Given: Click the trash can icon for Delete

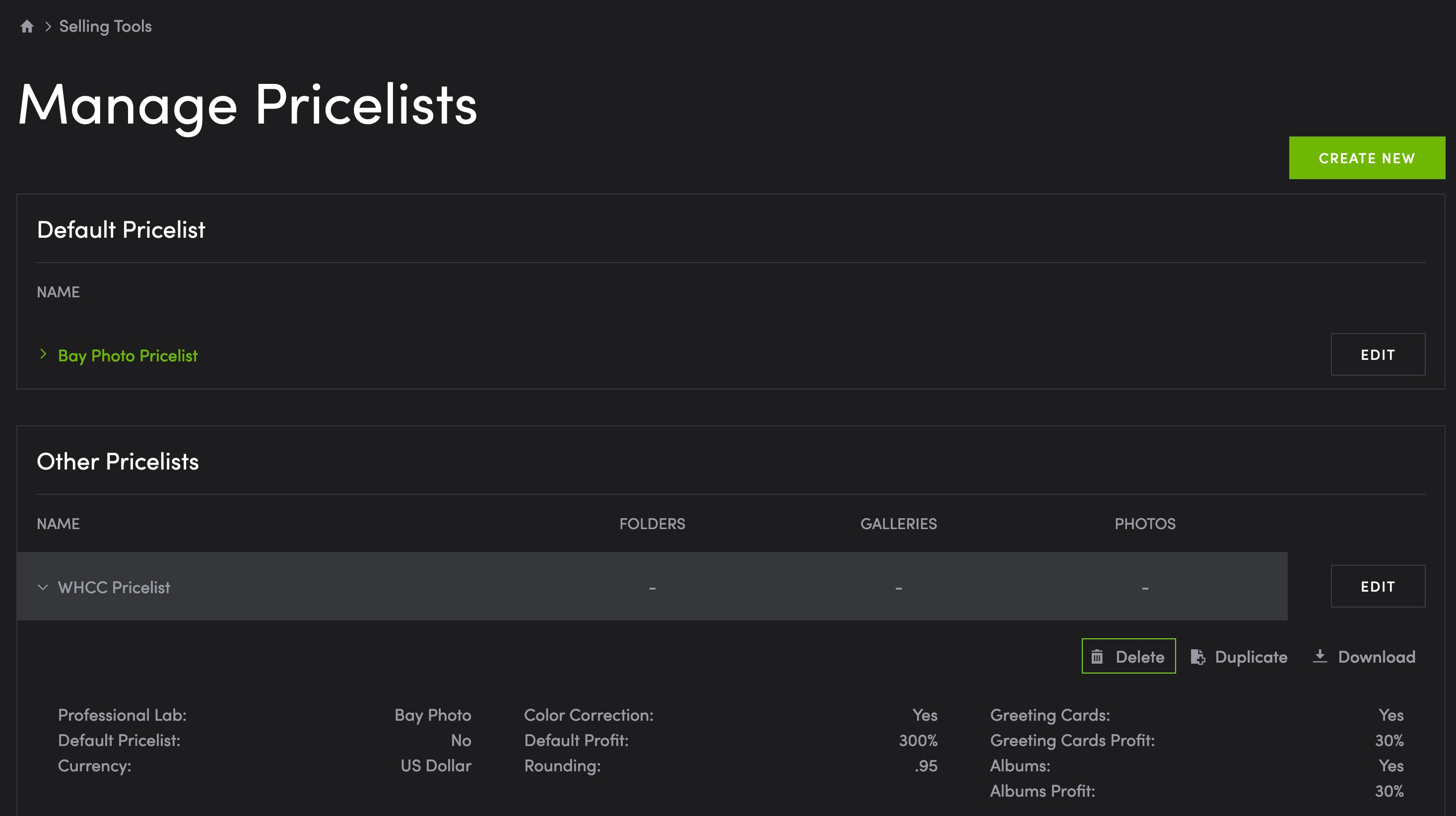Looking at the screenshot, I should (1097, 657).
